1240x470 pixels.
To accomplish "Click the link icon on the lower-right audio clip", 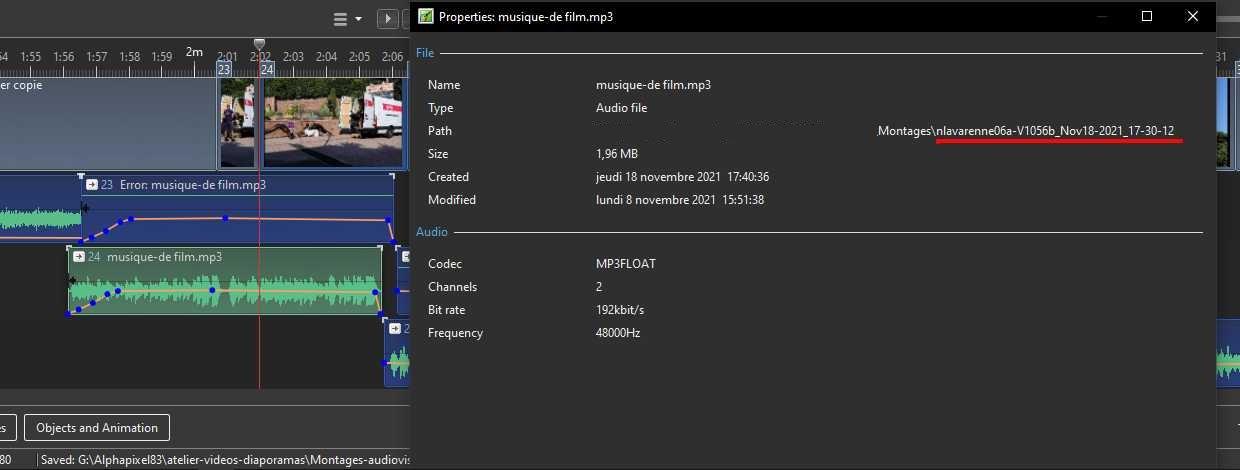I will tap(395, 328).
